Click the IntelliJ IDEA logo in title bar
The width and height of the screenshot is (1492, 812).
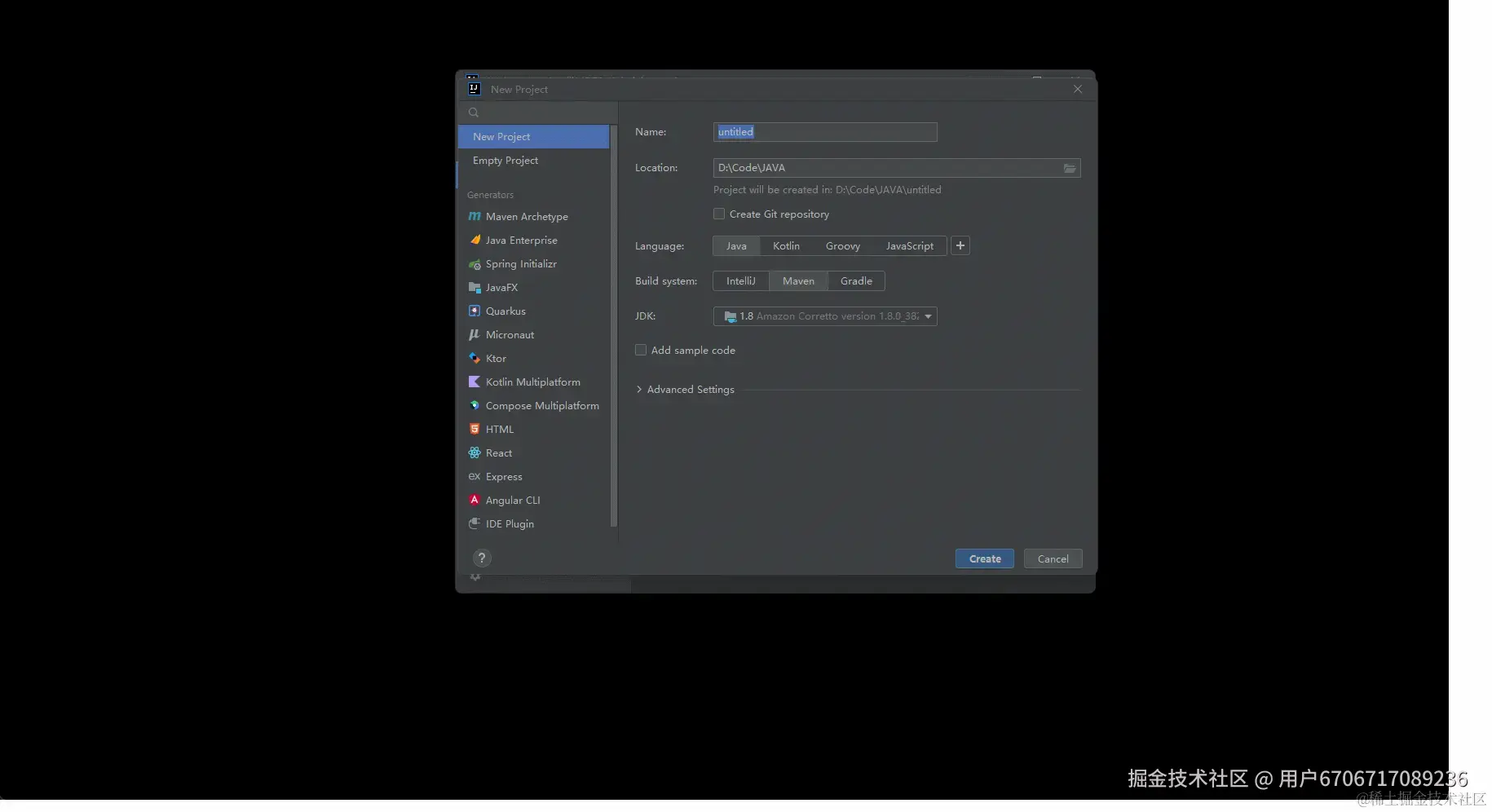475,89
